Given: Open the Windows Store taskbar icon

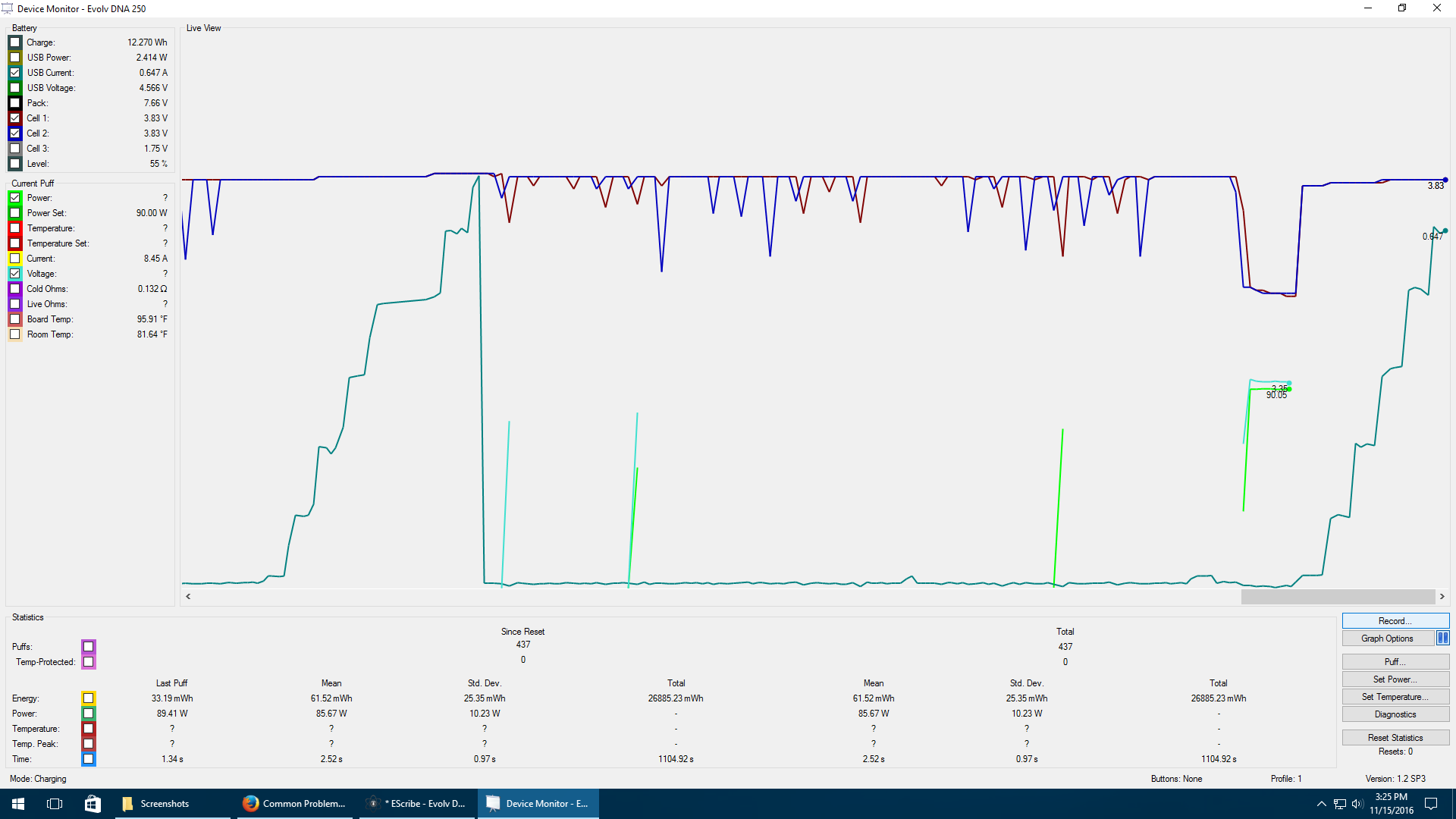Looking at the screenshot, I should pos(92,804).
